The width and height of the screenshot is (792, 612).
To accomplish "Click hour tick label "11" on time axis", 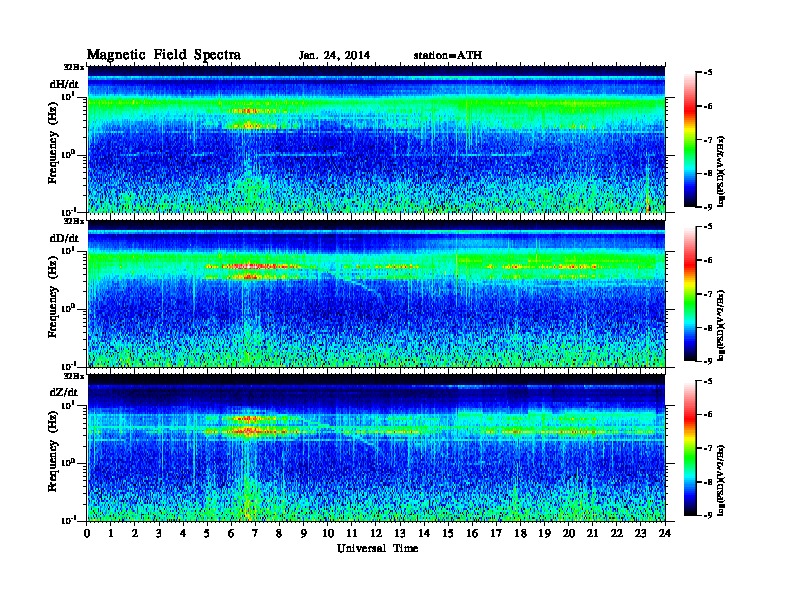I will [352, 533].
